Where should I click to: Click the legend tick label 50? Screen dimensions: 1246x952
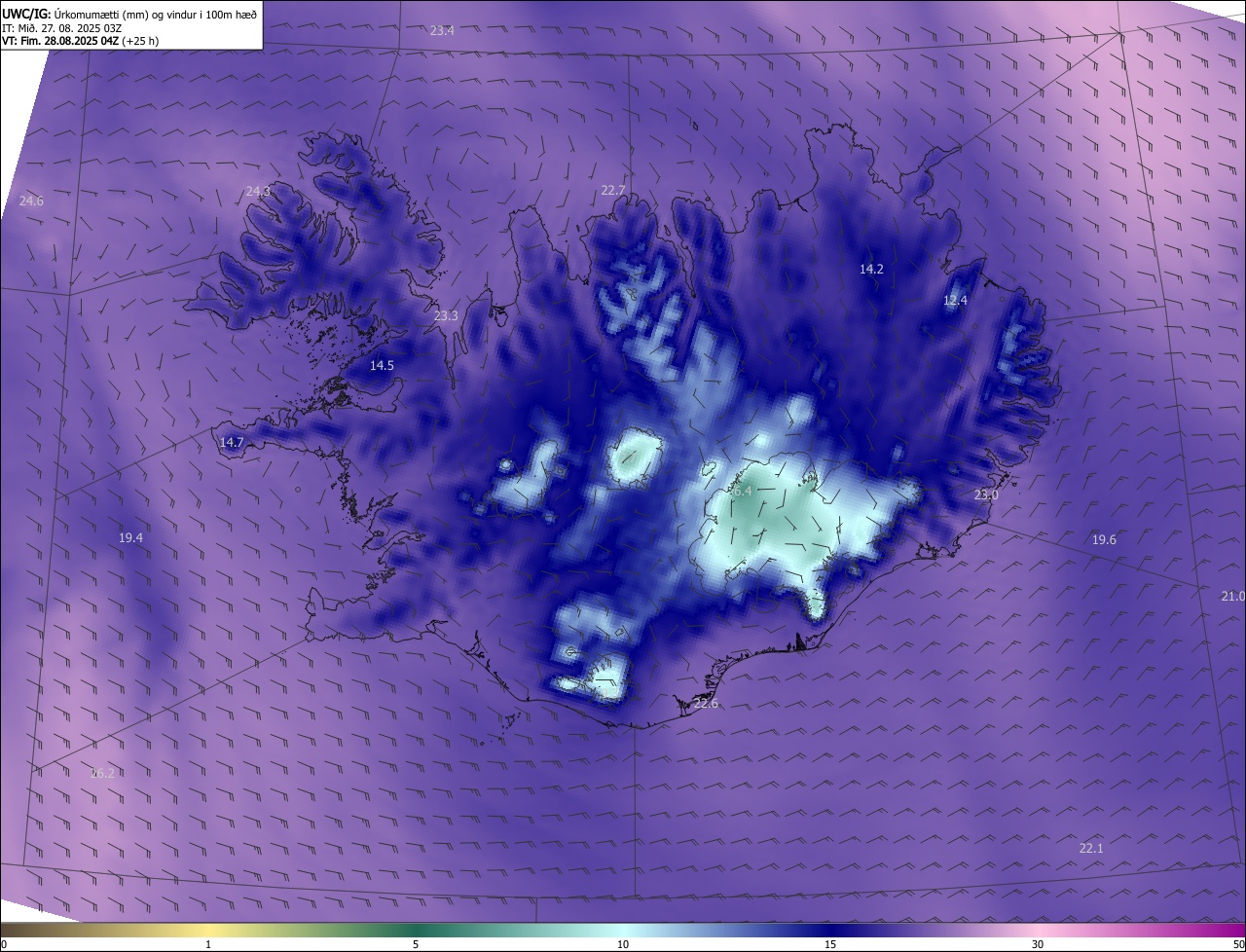(1238, 944)
